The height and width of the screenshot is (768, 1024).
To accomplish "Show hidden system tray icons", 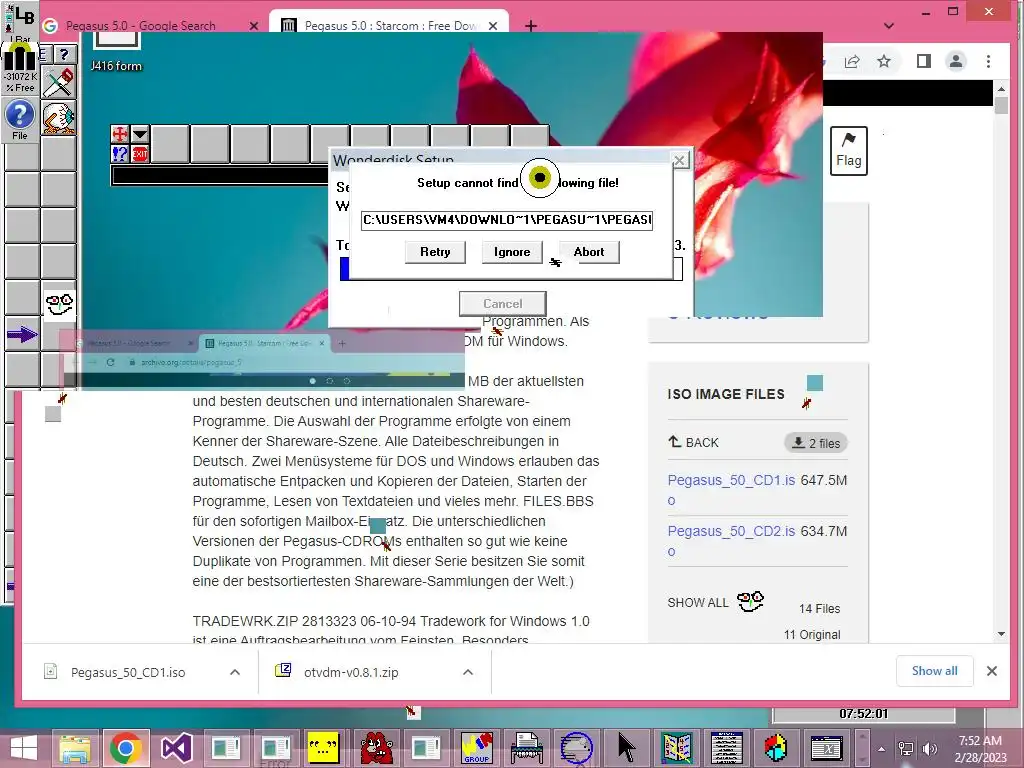I will point(882,749).
